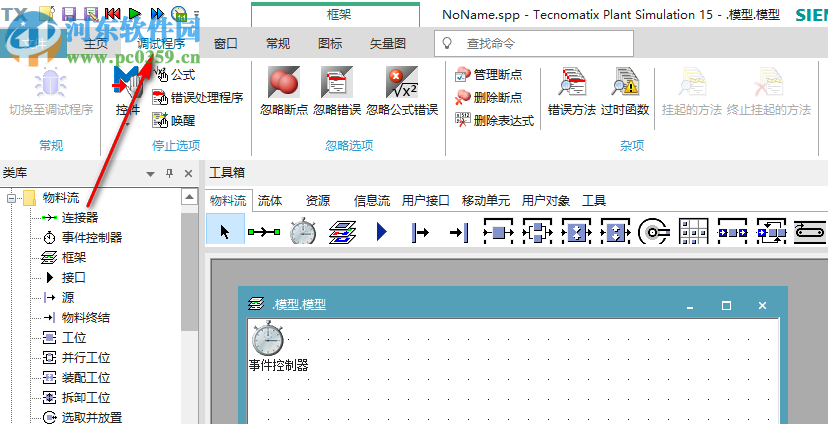Viewport: 828px width, 424px height.
Task: Toggle 错误处理程序 stop option
Action: 197,97
